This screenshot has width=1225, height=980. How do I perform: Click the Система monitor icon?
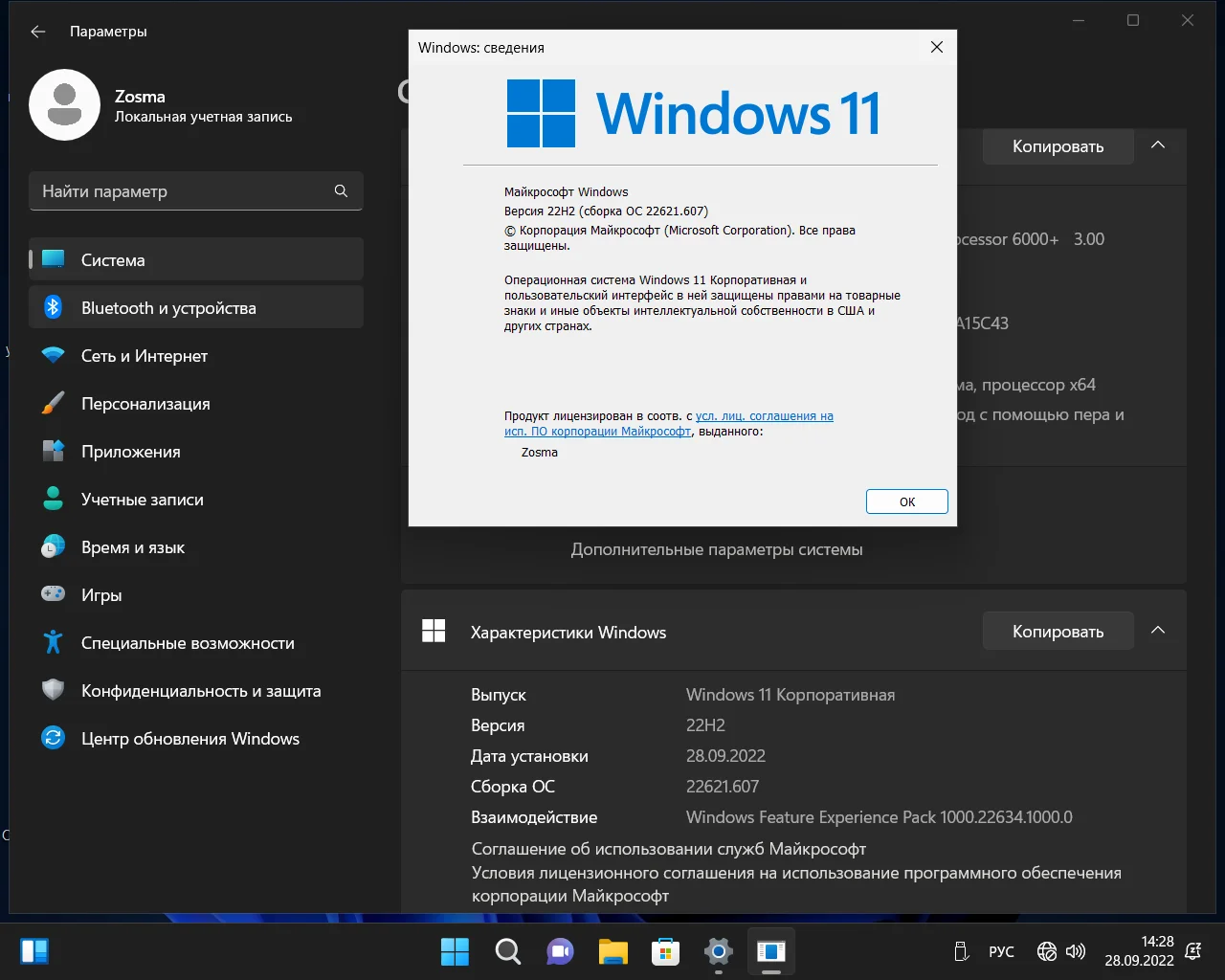coord(54,259)
